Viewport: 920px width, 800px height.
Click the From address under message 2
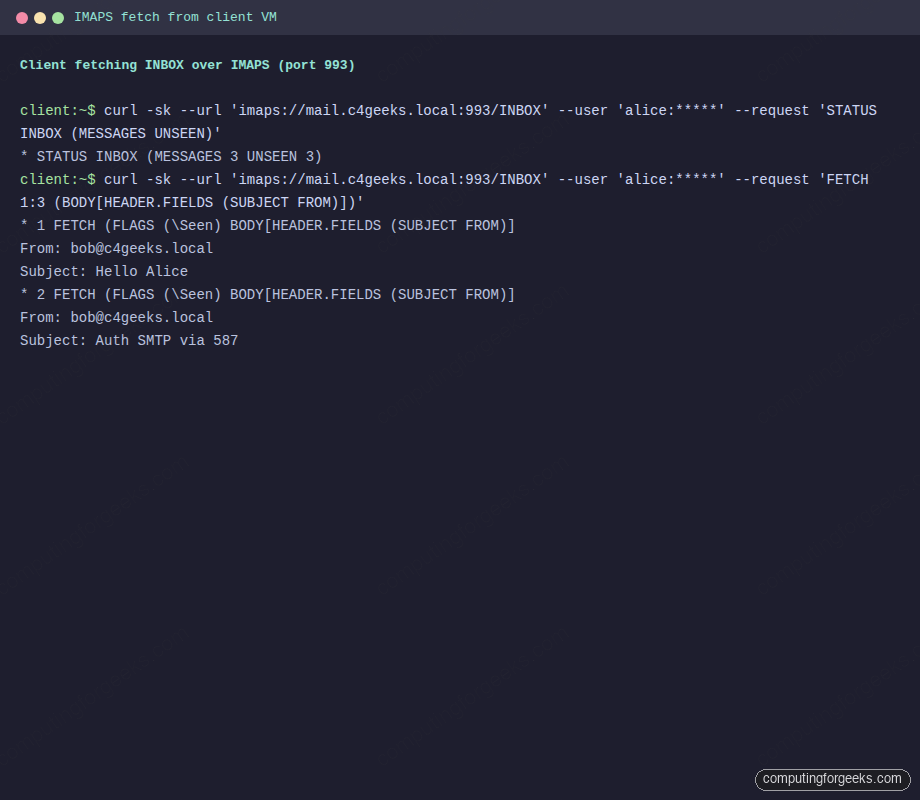click(141, 317)
